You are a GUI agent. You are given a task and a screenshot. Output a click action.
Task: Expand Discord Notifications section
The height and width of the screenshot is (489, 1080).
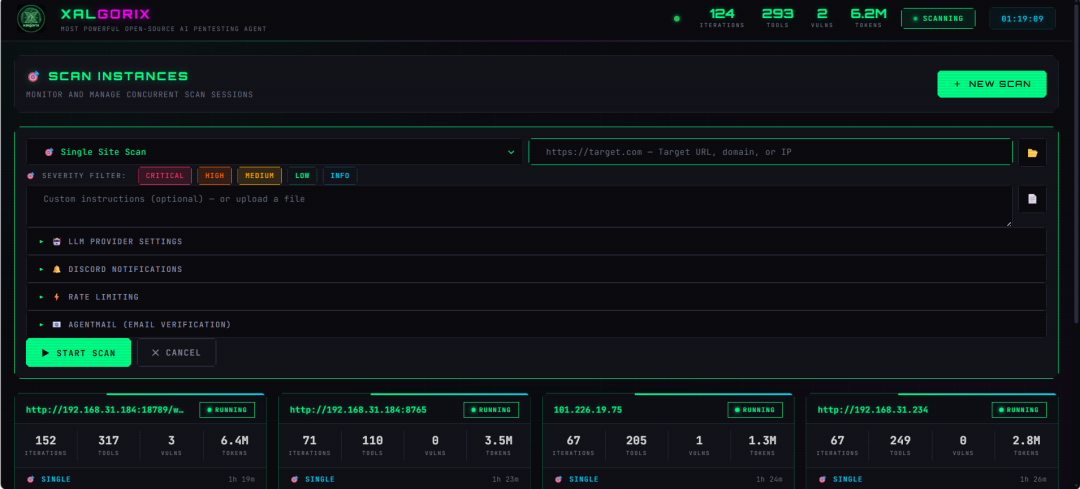point(537,269)
